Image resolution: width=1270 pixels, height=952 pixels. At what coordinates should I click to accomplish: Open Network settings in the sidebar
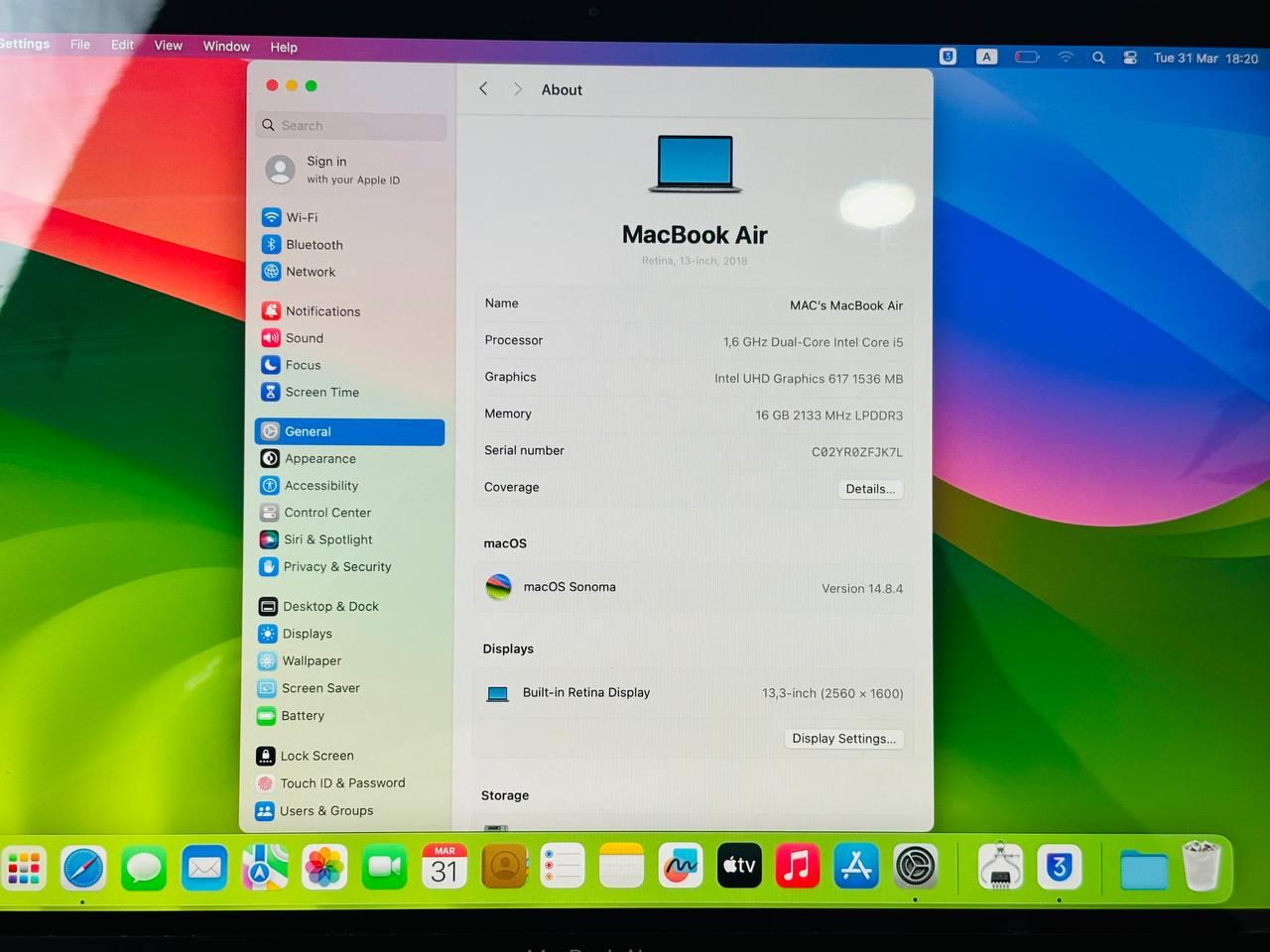[351, 272]
